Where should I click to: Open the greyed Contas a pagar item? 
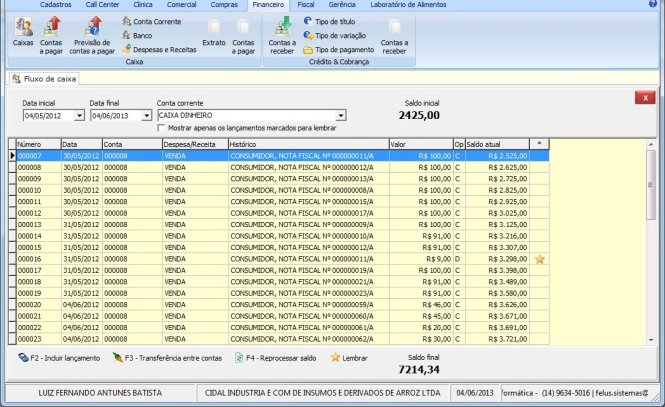click(243, 36)
